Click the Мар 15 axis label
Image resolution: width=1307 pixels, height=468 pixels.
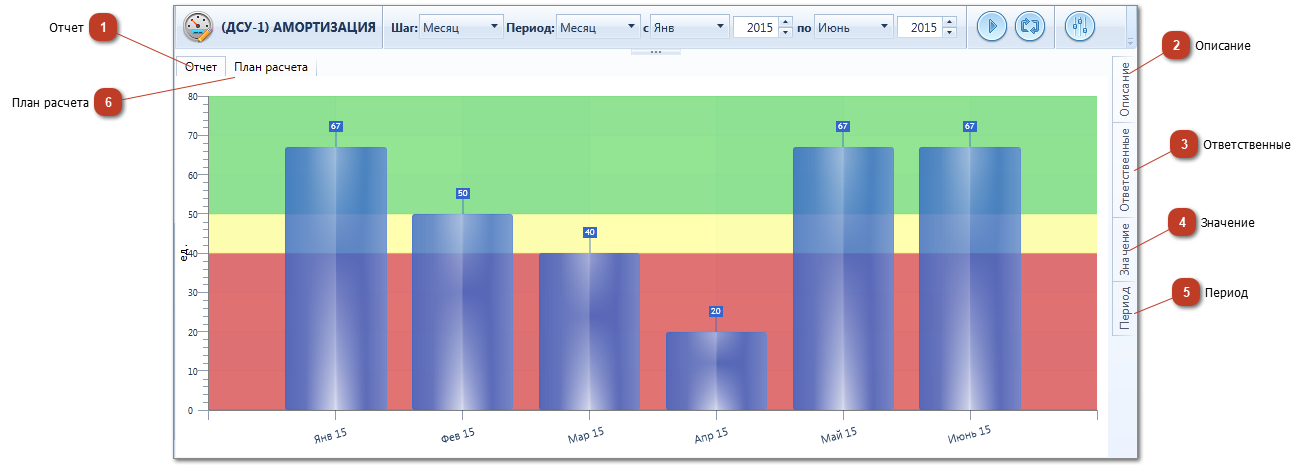click(x=585, y=434)
